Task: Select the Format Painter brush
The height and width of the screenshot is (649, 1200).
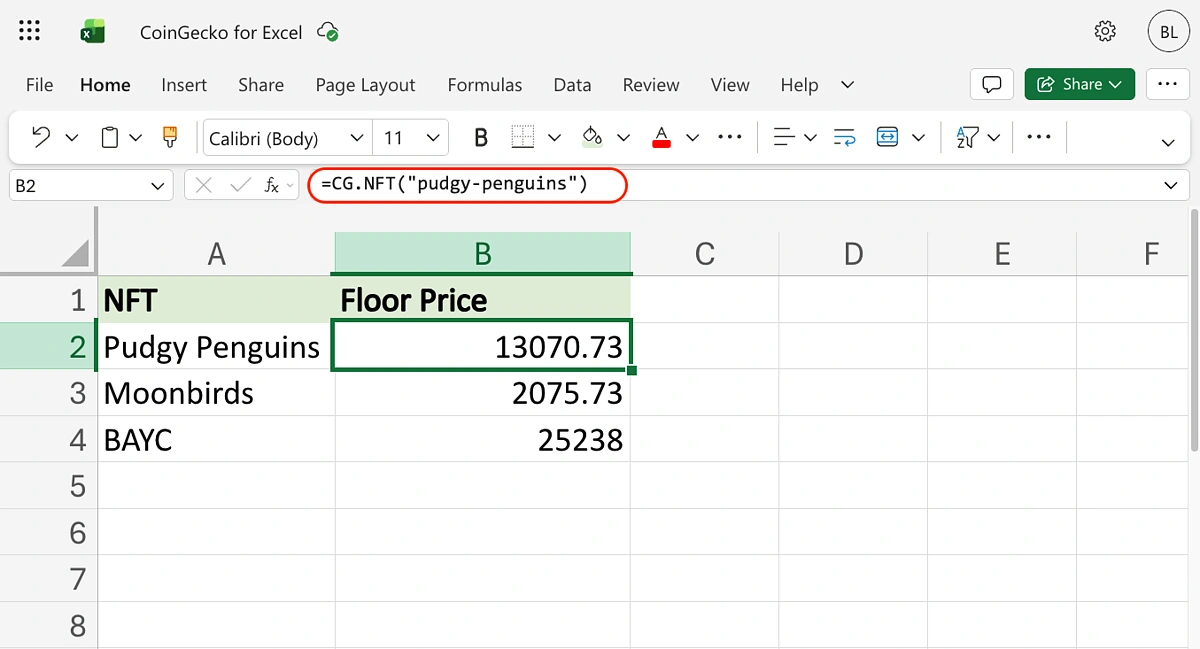Action: (x=170, y=137)
